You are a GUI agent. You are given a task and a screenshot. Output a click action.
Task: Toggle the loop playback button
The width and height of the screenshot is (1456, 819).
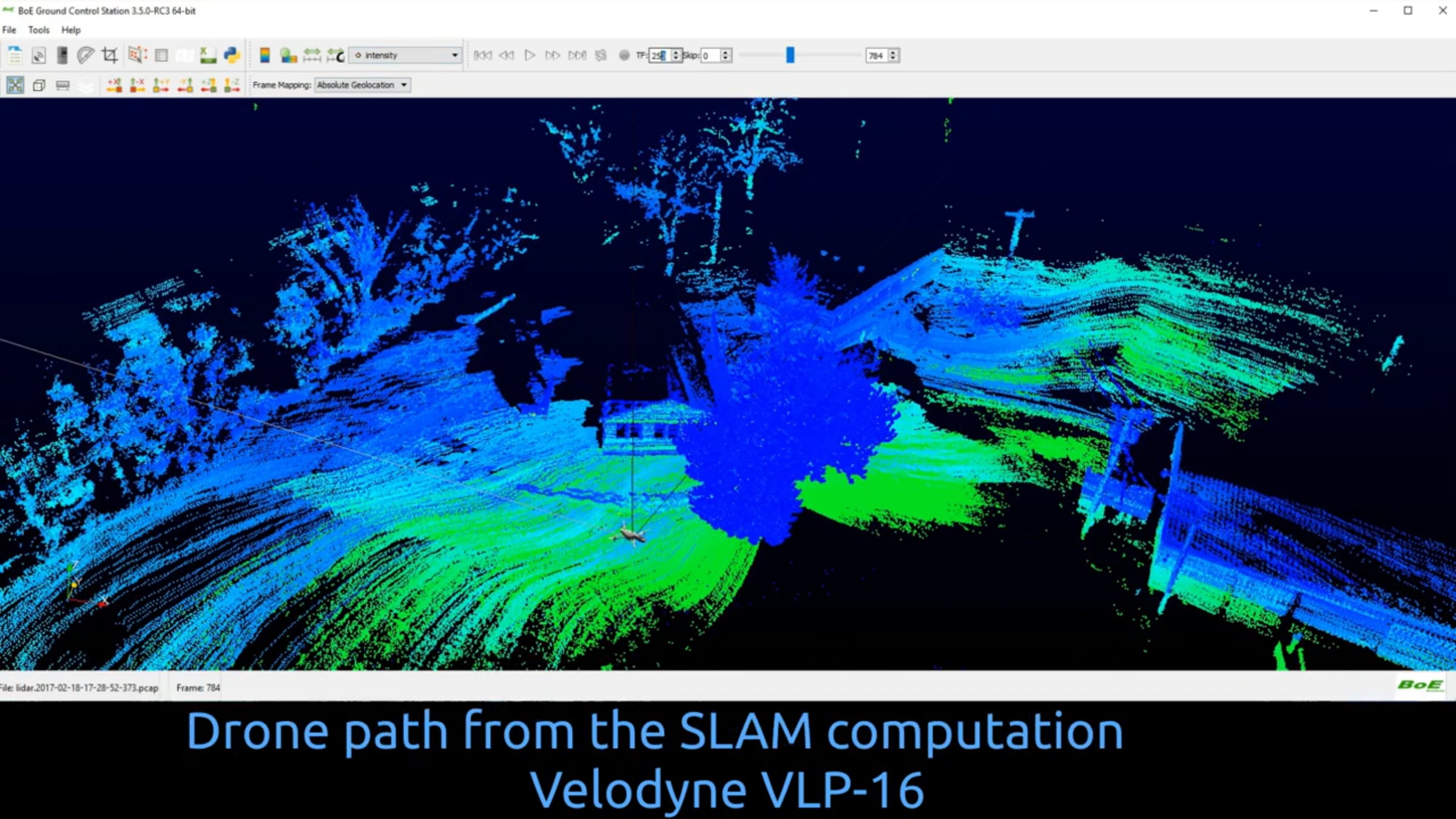[x=601, y=55]
